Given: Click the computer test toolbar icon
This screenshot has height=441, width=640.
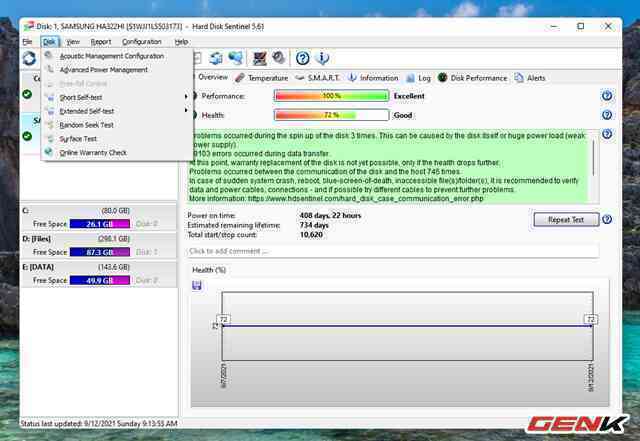Looking at the screenshot, I should point(260,58).
